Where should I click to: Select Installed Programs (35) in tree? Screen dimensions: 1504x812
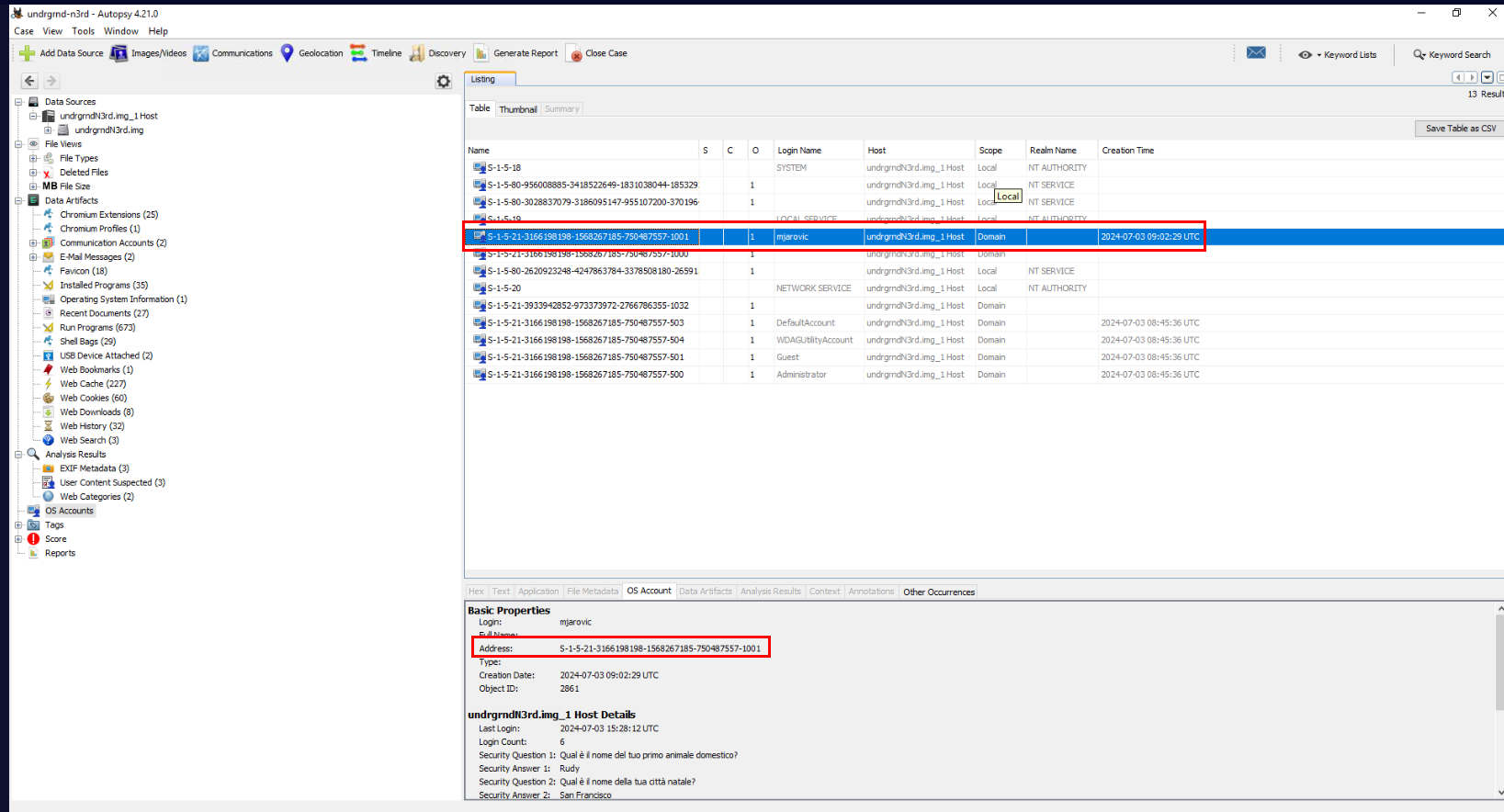coord(104,286)
